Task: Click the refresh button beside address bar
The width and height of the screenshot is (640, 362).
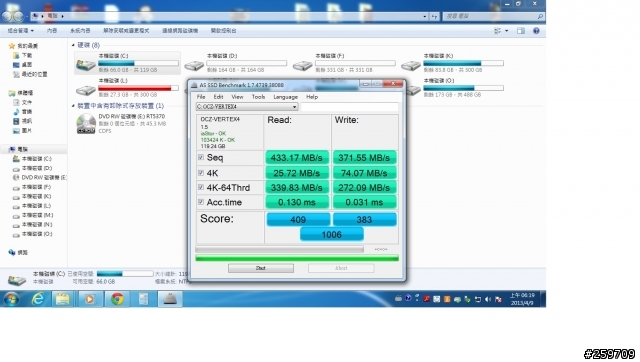Action: [434, 16]
